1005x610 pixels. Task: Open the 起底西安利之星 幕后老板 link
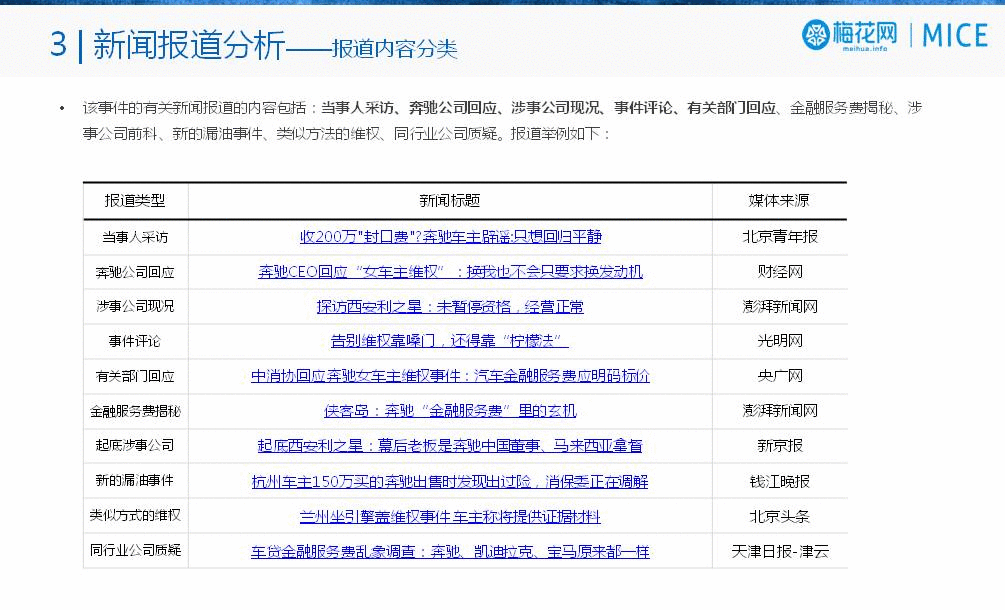(450, 445)
